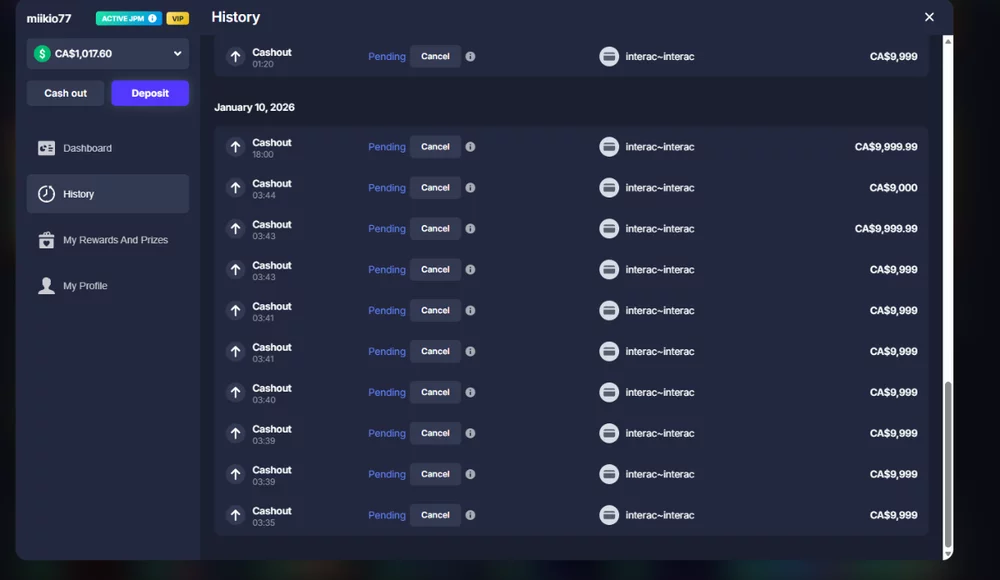The width and height of the screenshot is (1000, 580).
Task: Click card icon next to CA$9,000 interac entry
Action: pyautogui.click(x=609, y=188)
